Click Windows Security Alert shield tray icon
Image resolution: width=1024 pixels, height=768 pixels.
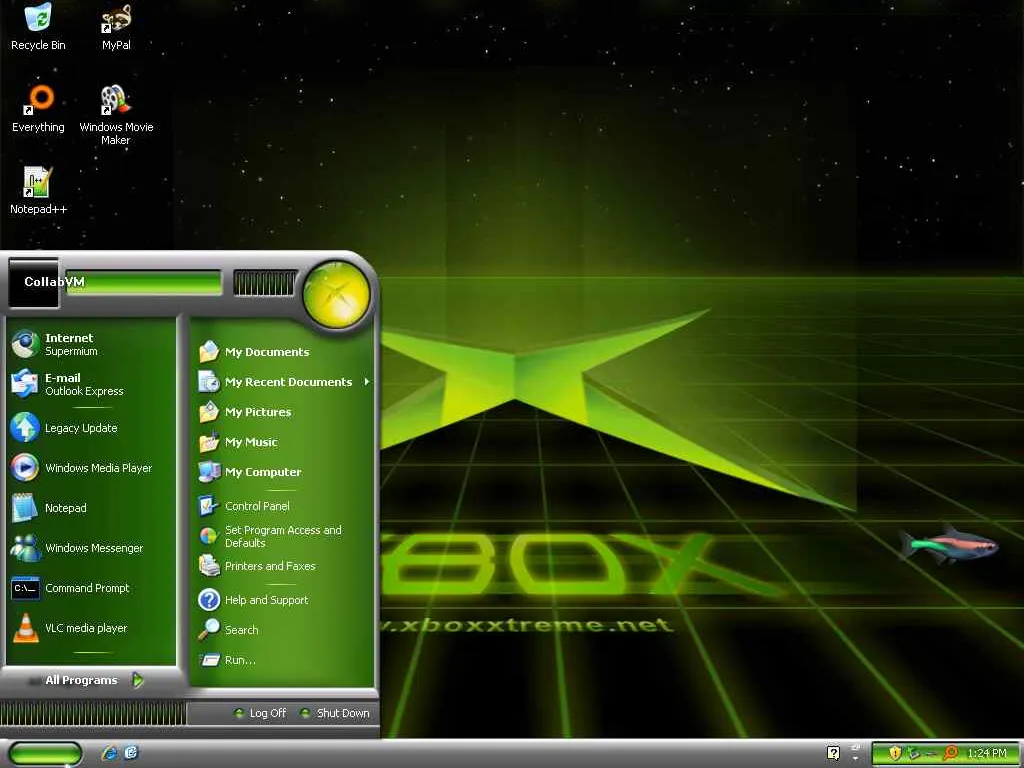click(x=895, y=753)
